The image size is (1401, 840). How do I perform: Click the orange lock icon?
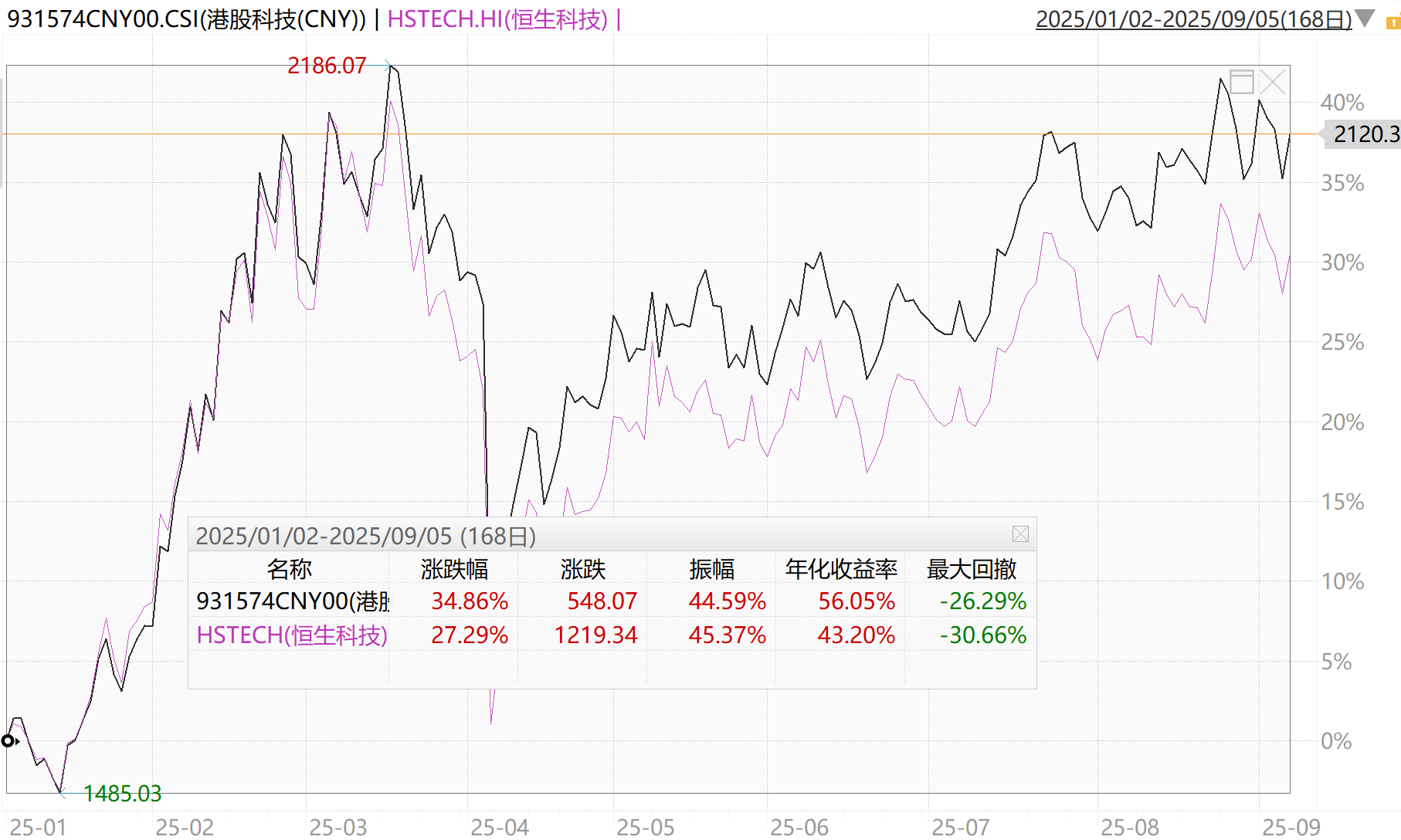click(x=1393, y=22)
